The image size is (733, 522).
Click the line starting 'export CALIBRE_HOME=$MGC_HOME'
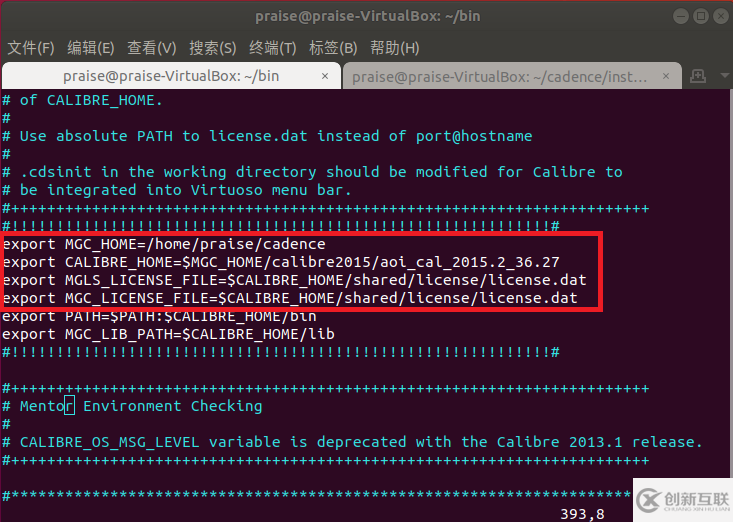[281, 262]
